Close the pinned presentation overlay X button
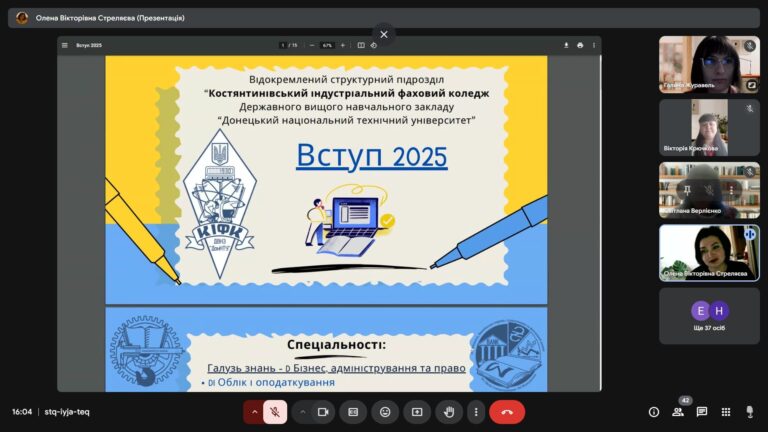 384,34
